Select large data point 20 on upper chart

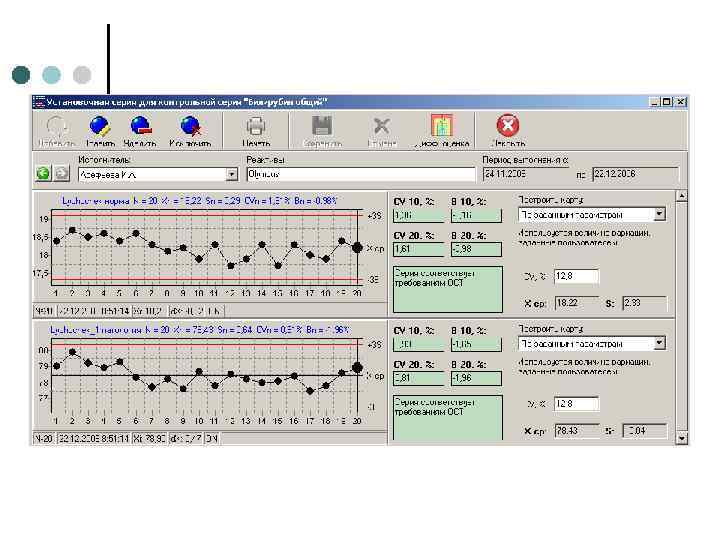click(357, 247)
